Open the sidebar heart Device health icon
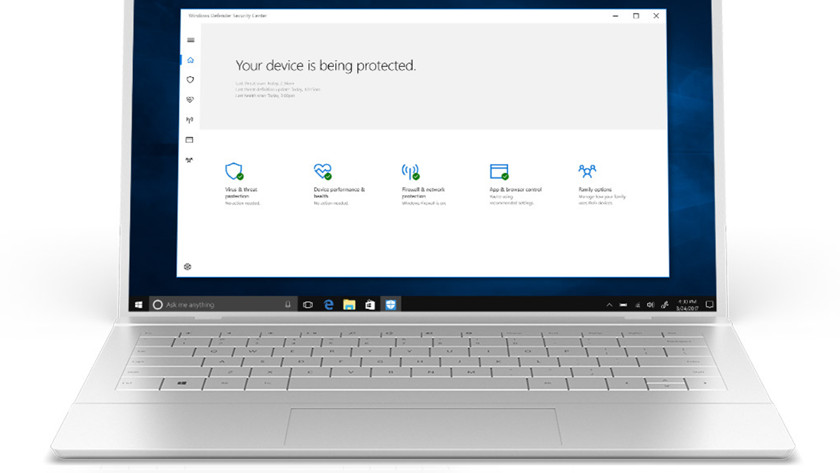 tap(190, 100)
